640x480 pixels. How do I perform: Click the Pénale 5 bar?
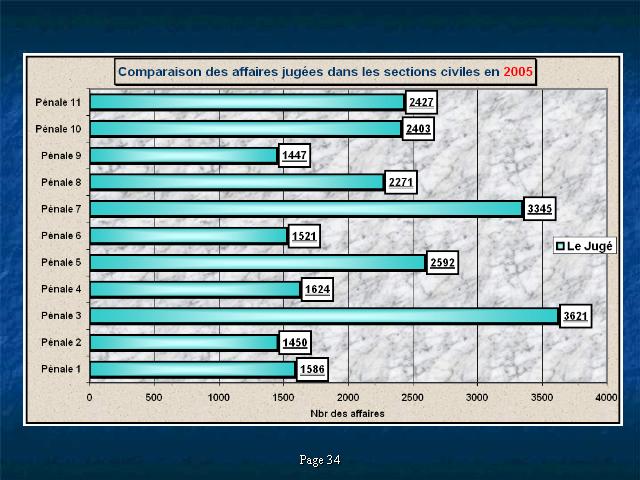click(258, 262)
